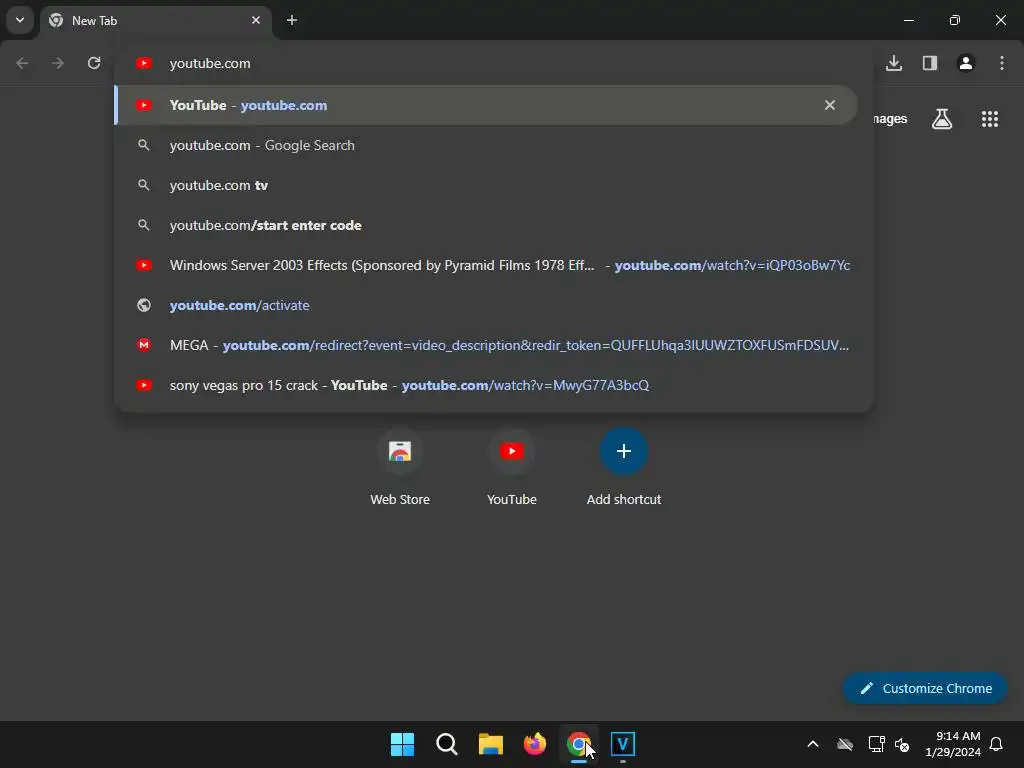1024x768 pixels.
Task: Click the partially hidden Images link
Action: 890,119
